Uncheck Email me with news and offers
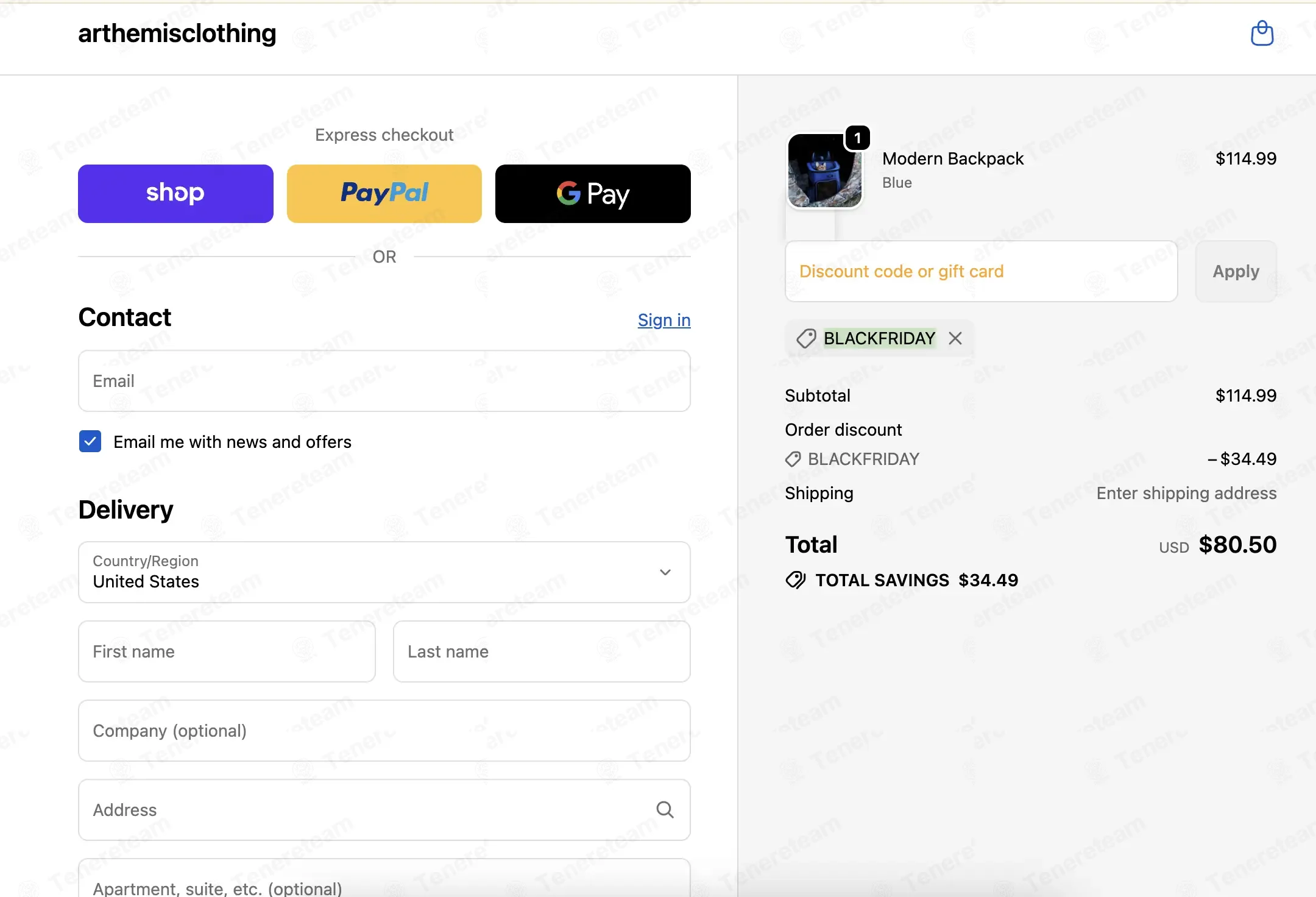 [x=90, y=441]
